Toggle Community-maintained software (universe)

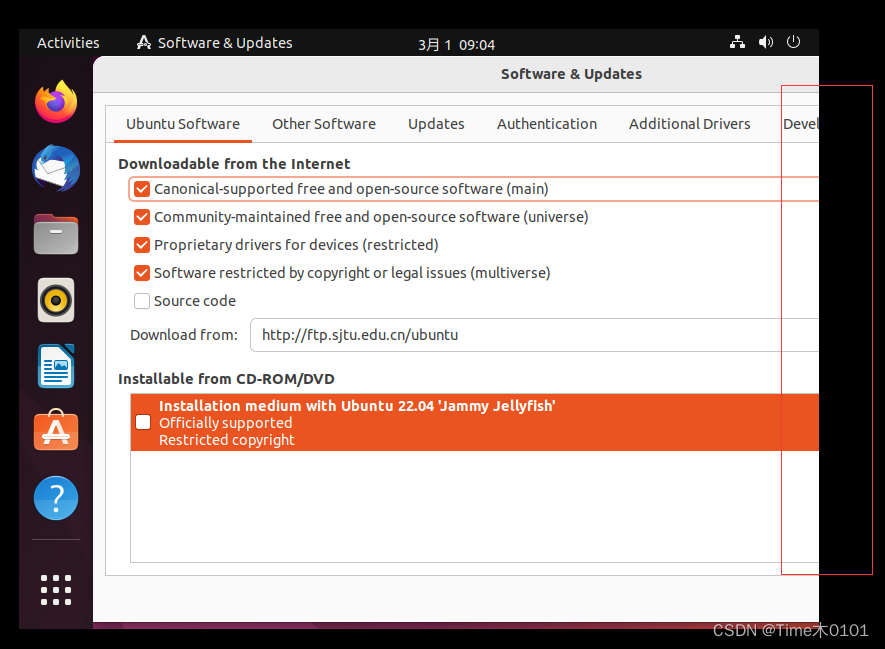pyautogui.click(x=142, y=217)
